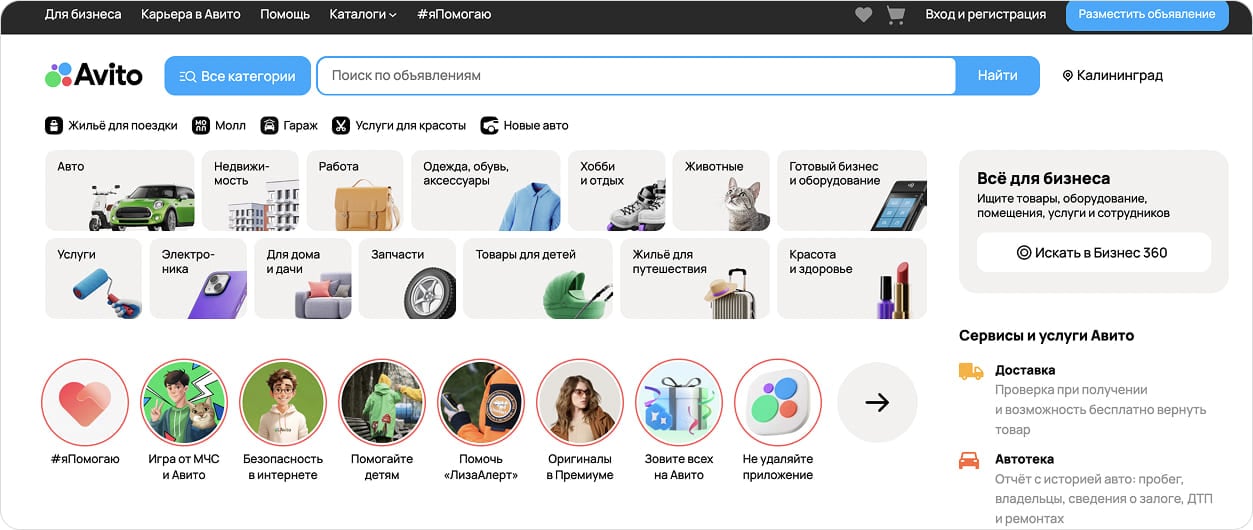Focus the Поиск по объявлениям search field

(x=636, y=76)
